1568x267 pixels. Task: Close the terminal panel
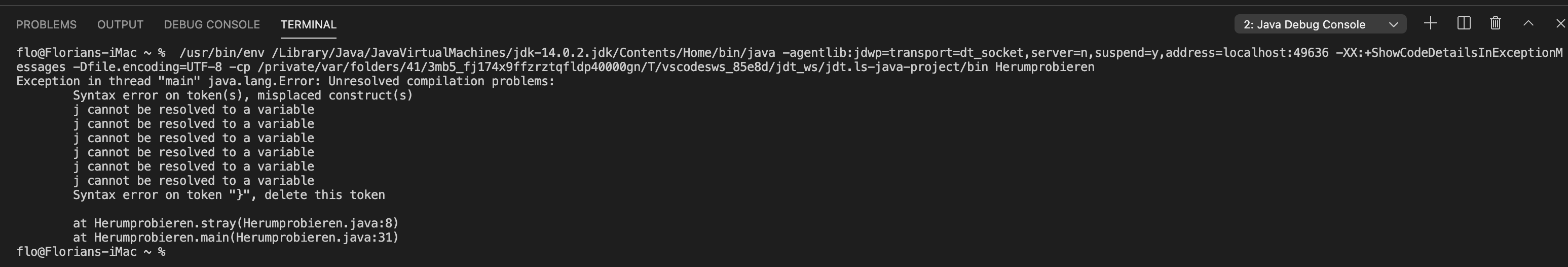tap(1560, 24)
